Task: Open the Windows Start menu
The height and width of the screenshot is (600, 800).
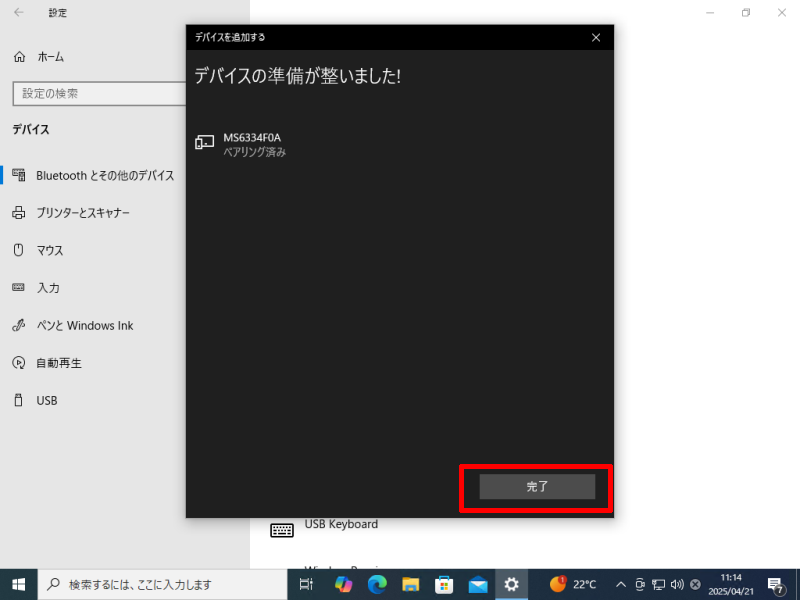Action: 19,585
